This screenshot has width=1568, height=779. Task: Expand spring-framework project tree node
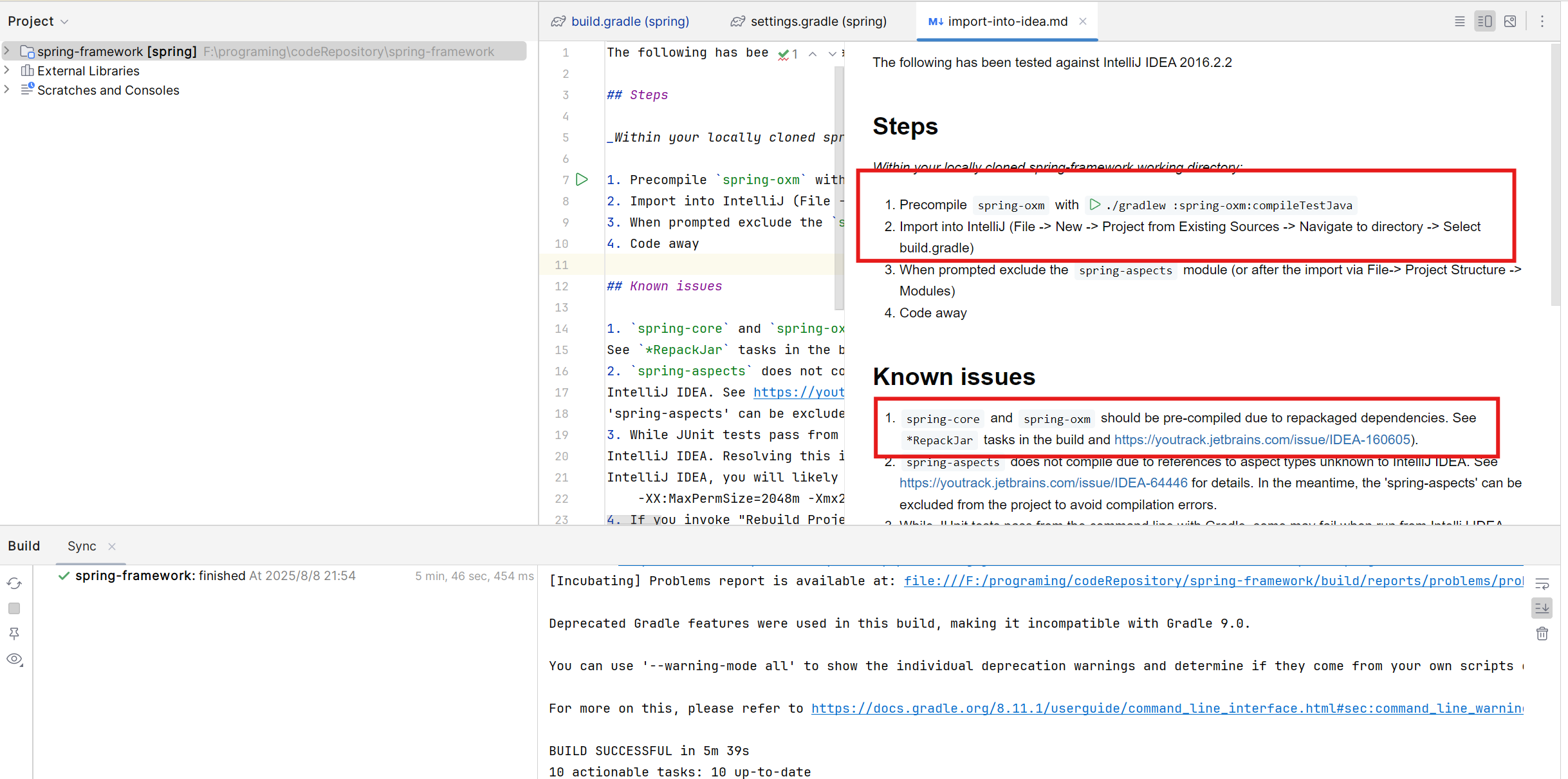pyautogui.click(x=7, y=51)
